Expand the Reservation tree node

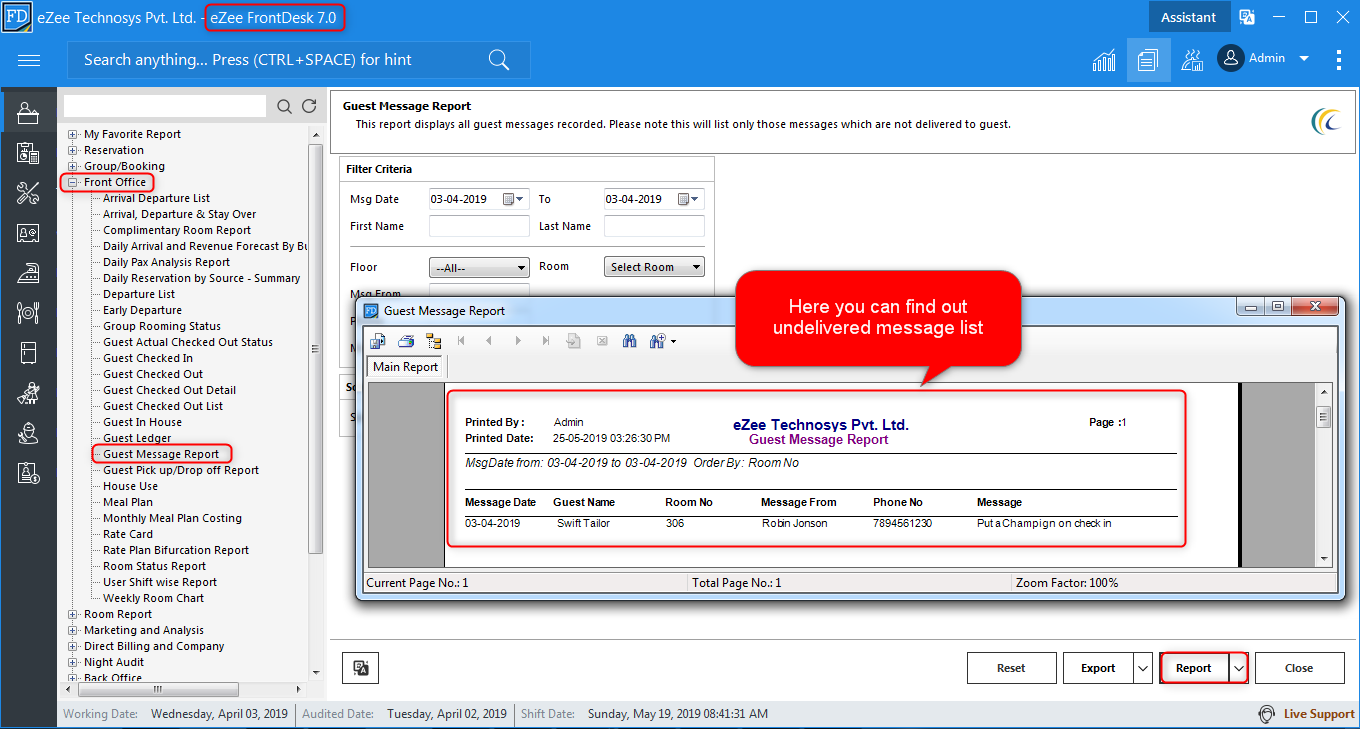click(73, 150)
